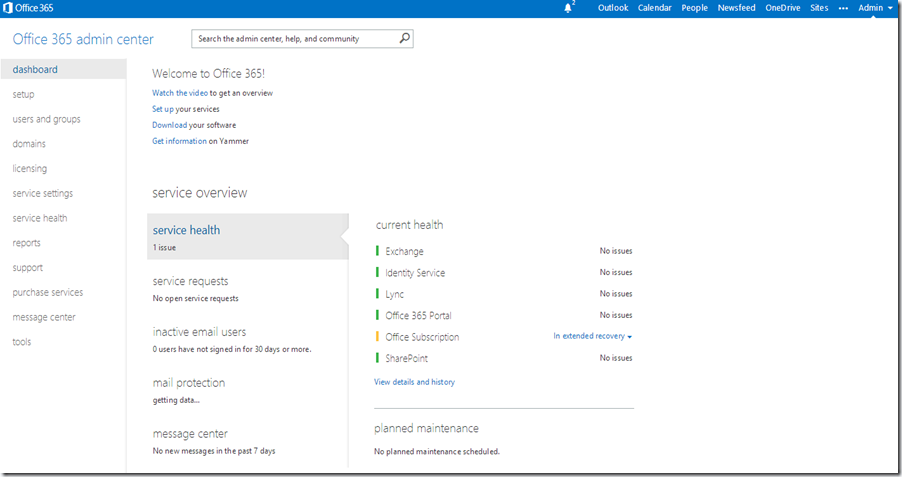902x477 pixels.
Task: Click No issues status for SharePoint
Action: [616, 358]
